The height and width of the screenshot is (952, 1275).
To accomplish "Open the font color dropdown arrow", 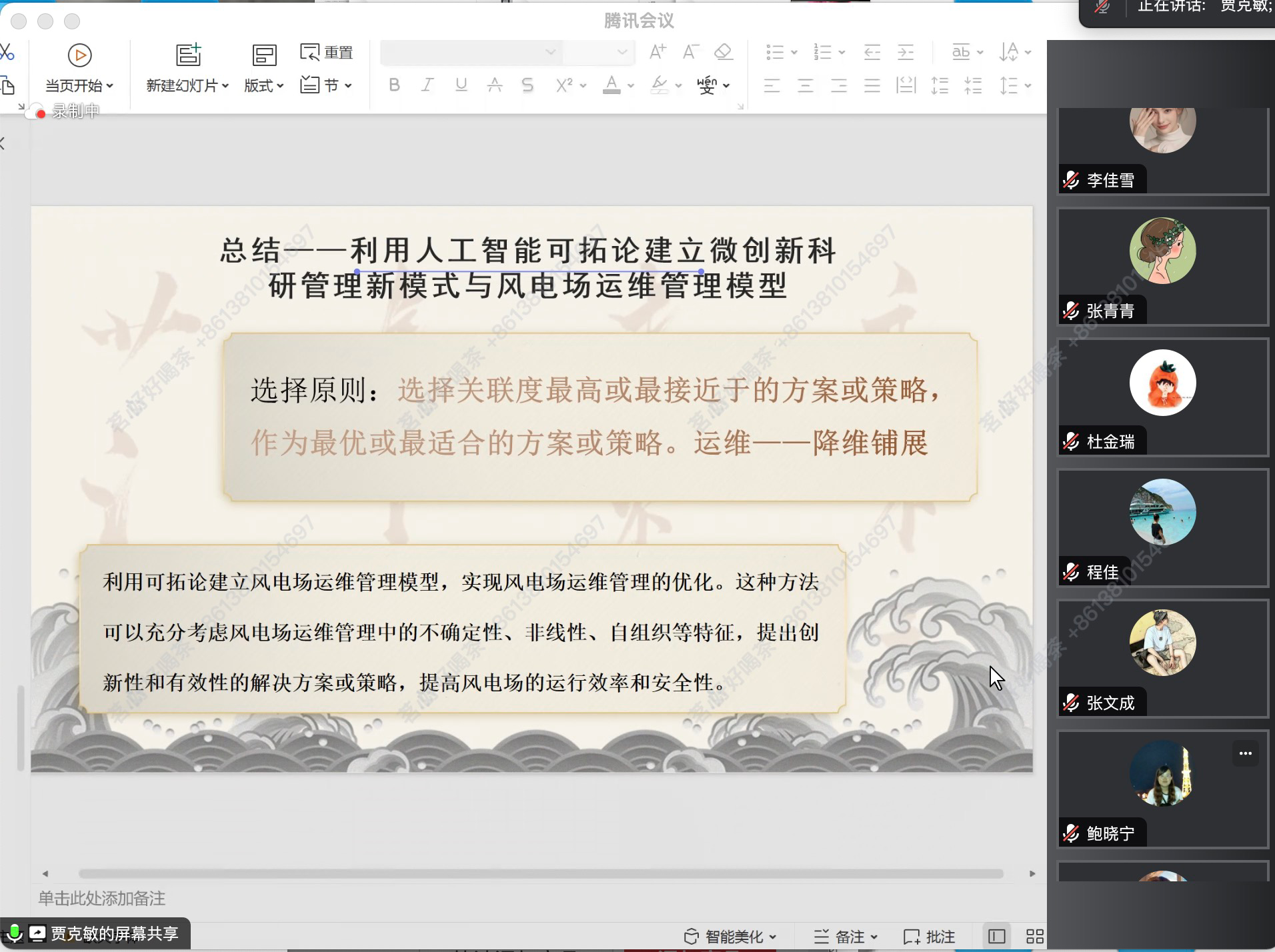I will (631, 86).
